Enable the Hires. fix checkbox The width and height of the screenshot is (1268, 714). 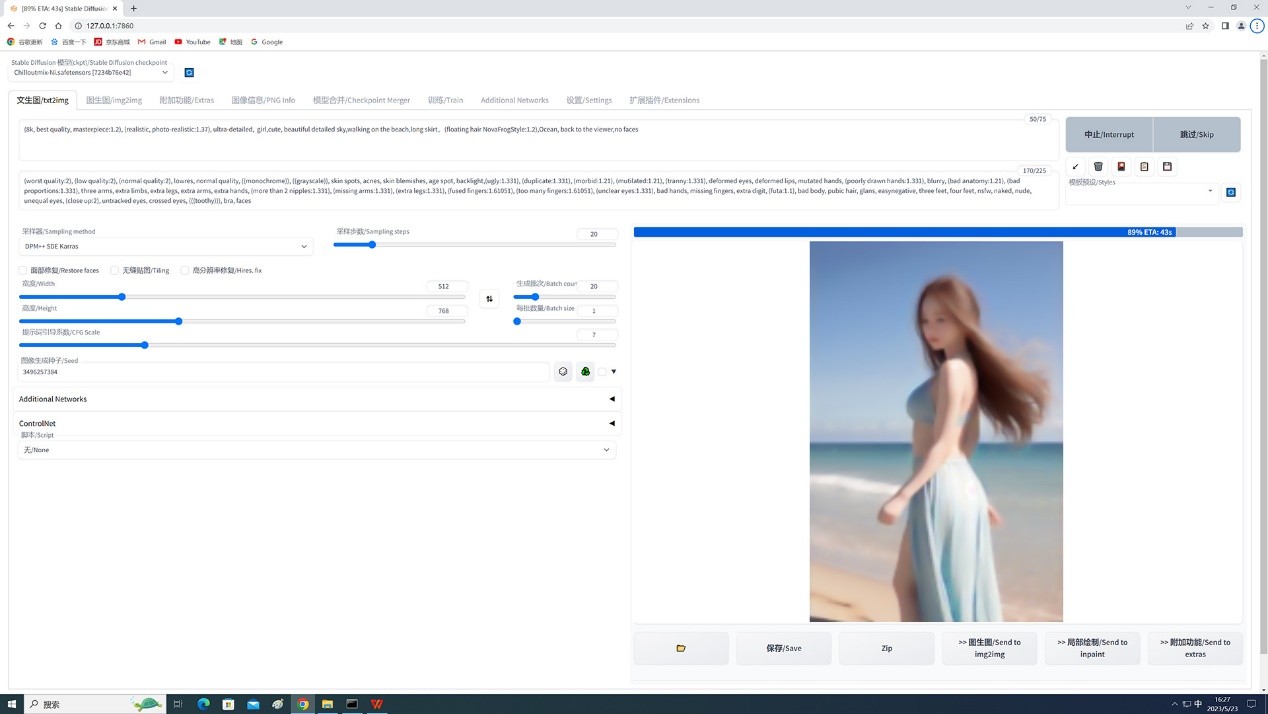pyautogui.click(x=185, y=270)
